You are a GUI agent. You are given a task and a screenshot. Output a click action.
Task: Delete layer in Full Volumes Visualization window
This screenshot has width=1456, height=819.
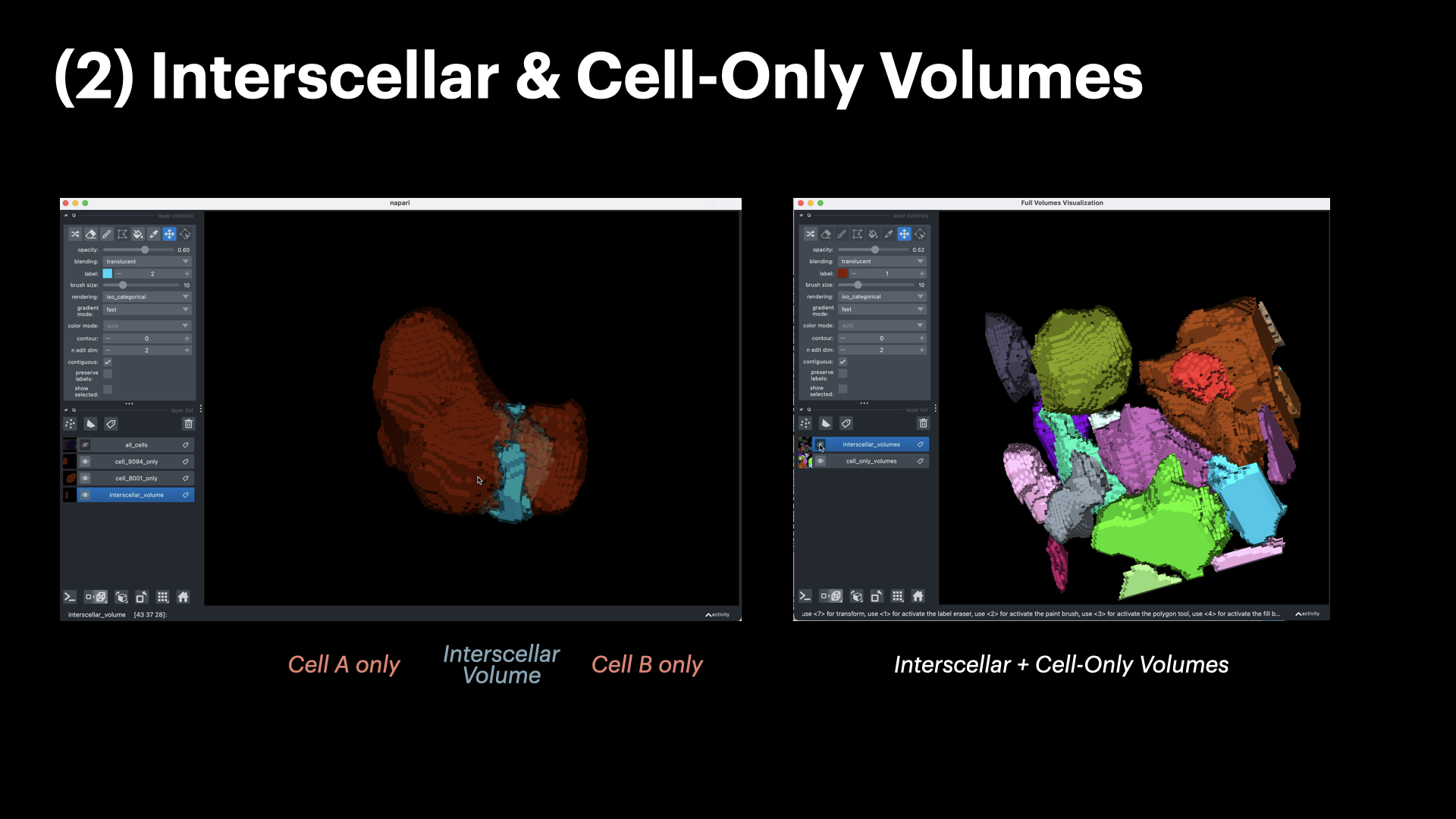(924, 423)
